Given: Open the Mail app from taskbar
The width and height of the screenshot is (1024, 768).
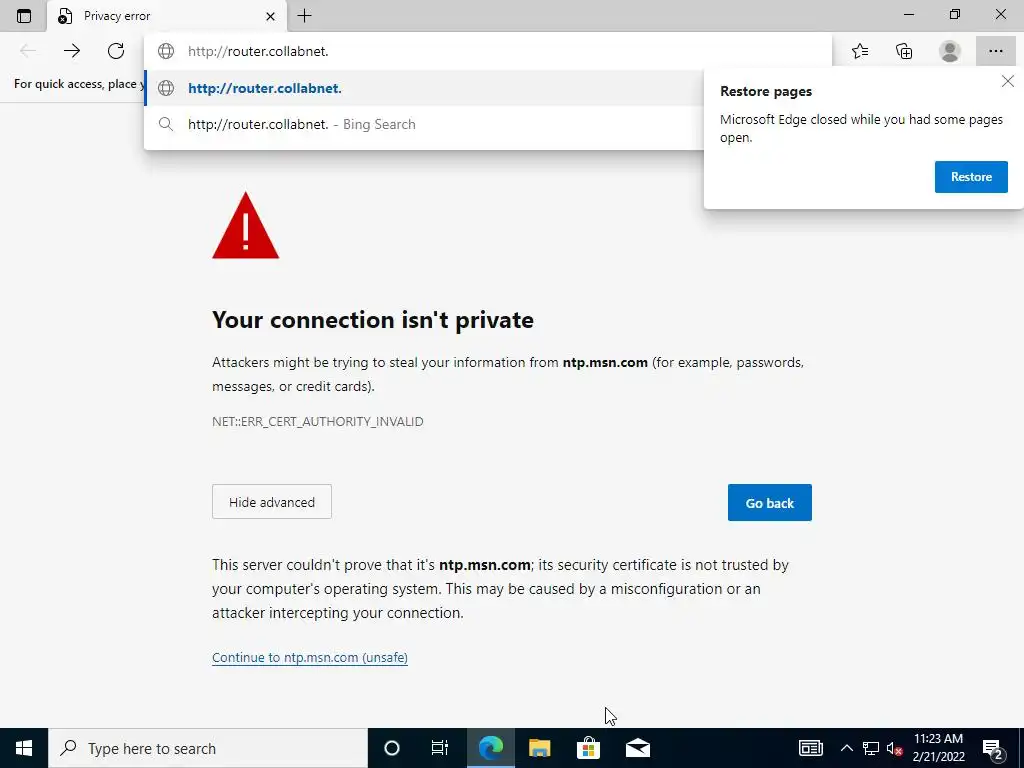Looking at the screenshot, I should coord(638,748).
